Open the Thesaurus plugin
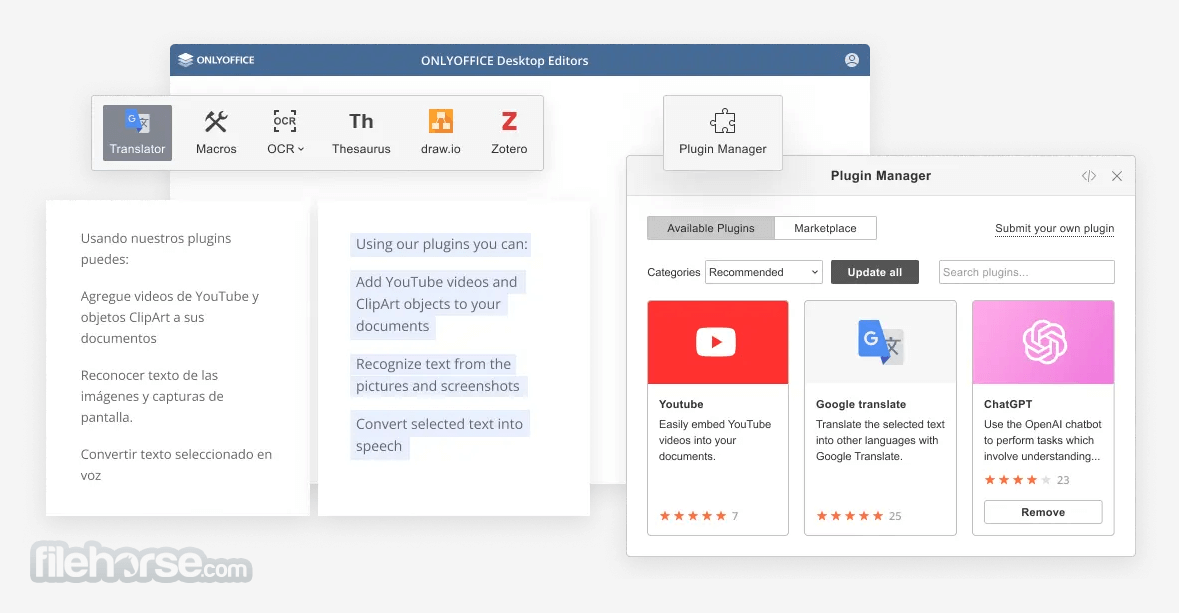 [361, 133]
